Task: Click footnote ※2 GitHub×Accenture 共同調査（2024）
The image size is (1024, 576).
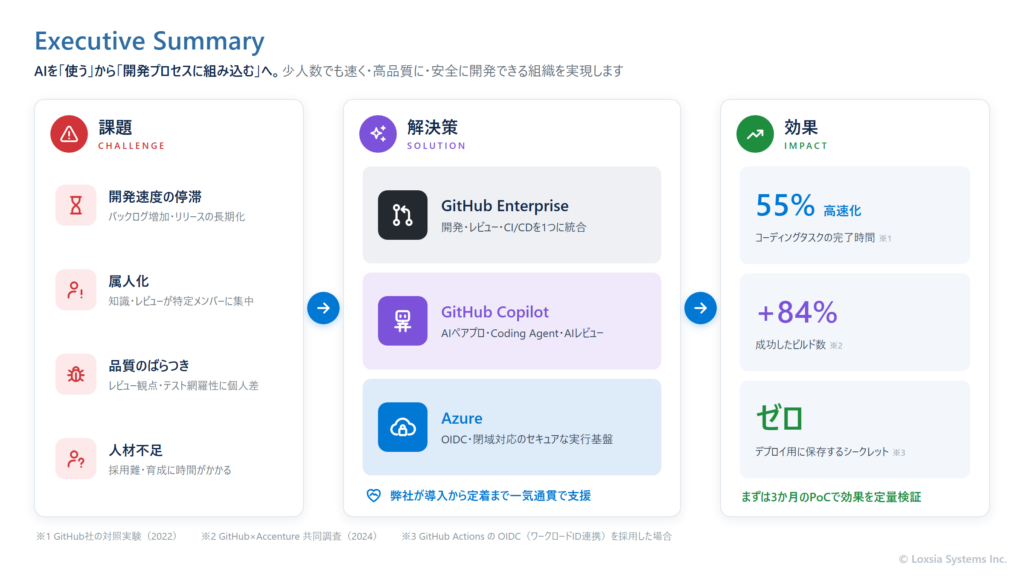Action: pos(289,536)
